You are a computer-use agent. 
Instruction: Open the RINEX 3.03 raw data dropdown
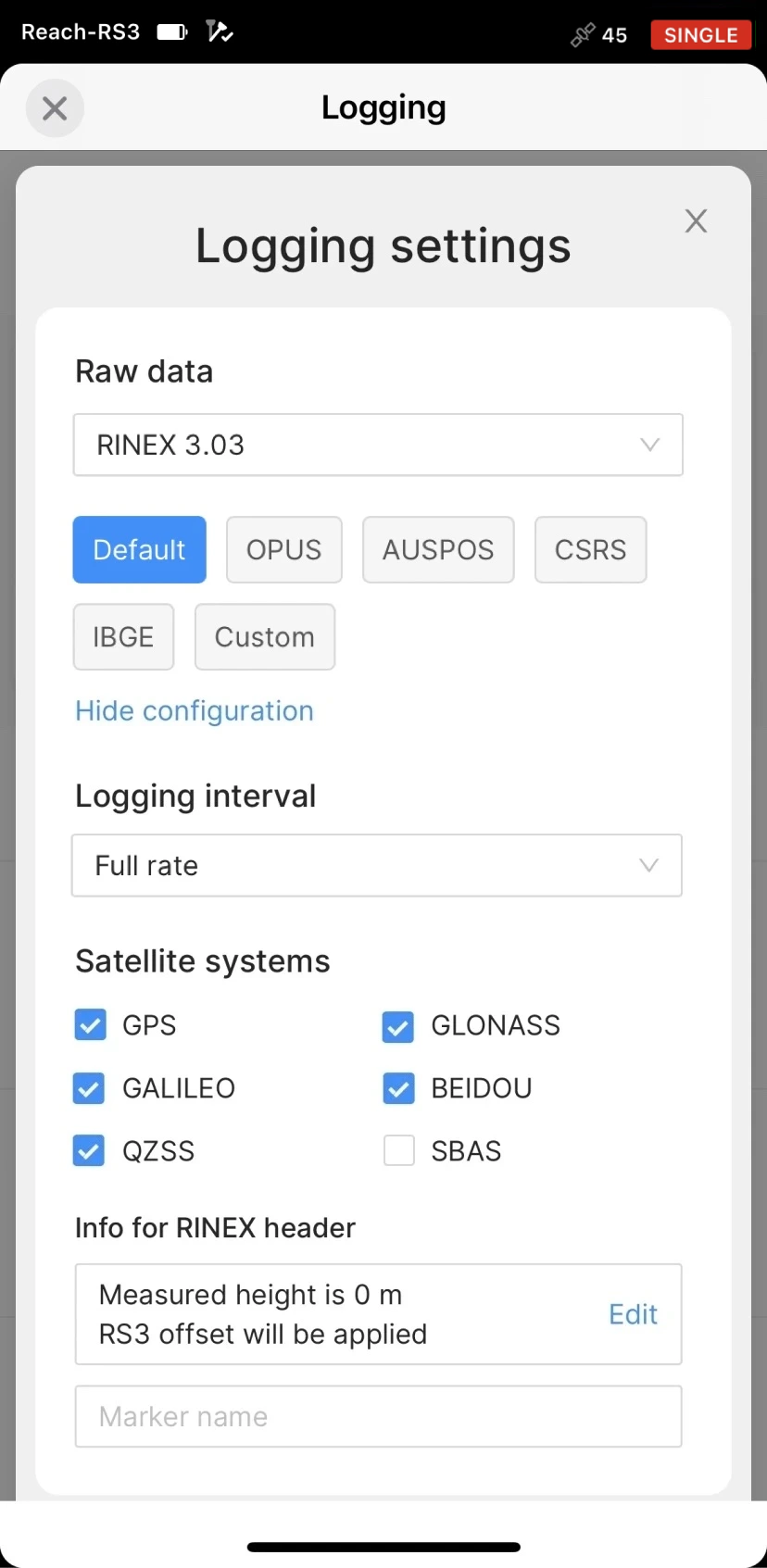378,445
